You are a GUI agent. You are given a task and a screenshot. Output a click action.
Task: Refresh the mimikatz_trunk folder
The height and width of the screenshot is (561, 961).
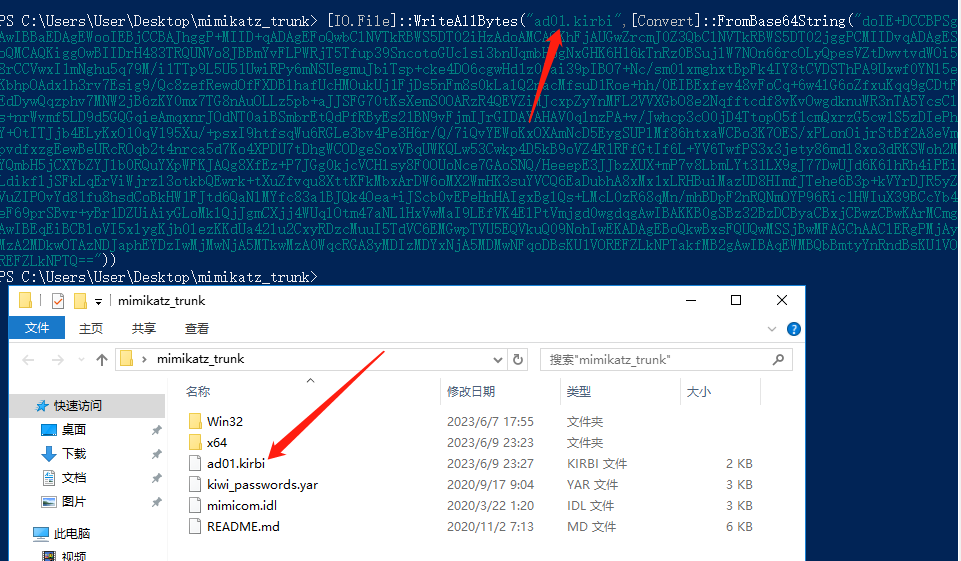tap(518, 360)
